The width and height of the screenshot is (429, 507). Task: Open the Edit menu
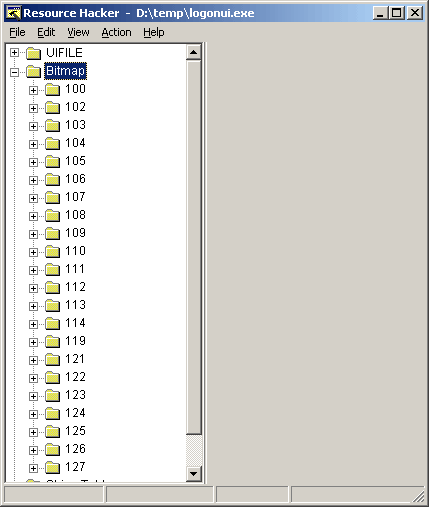[46, 32]
